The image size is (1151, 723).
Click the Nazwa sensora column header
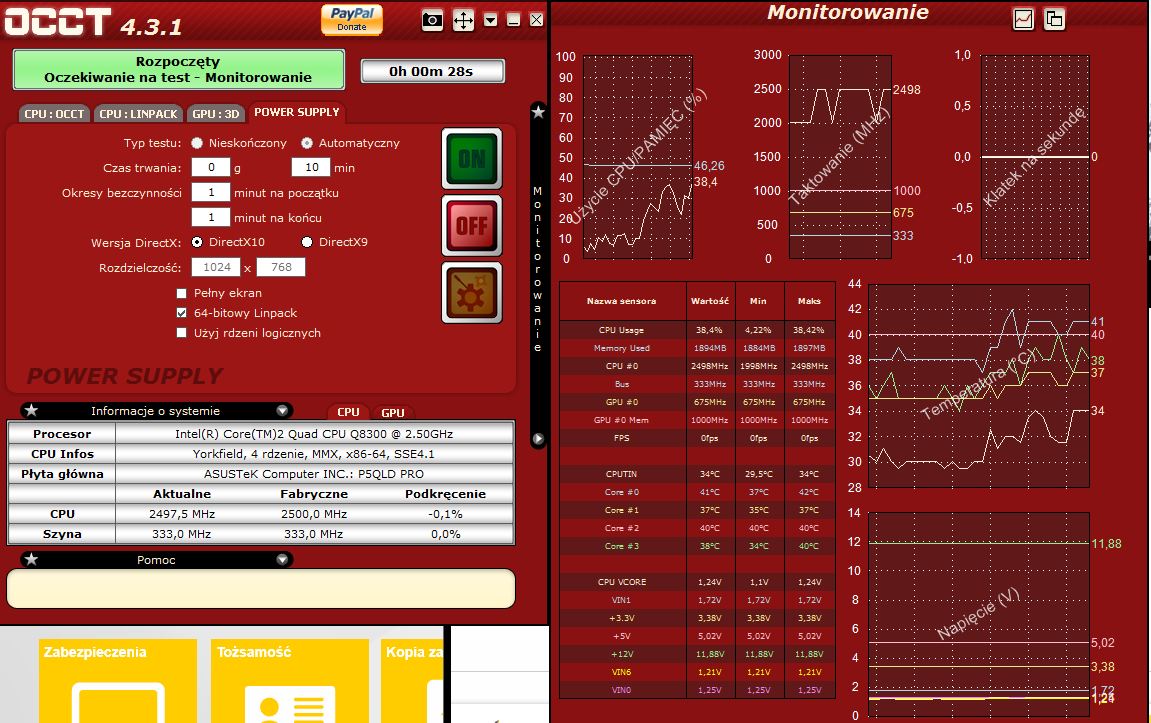point(621,301)
